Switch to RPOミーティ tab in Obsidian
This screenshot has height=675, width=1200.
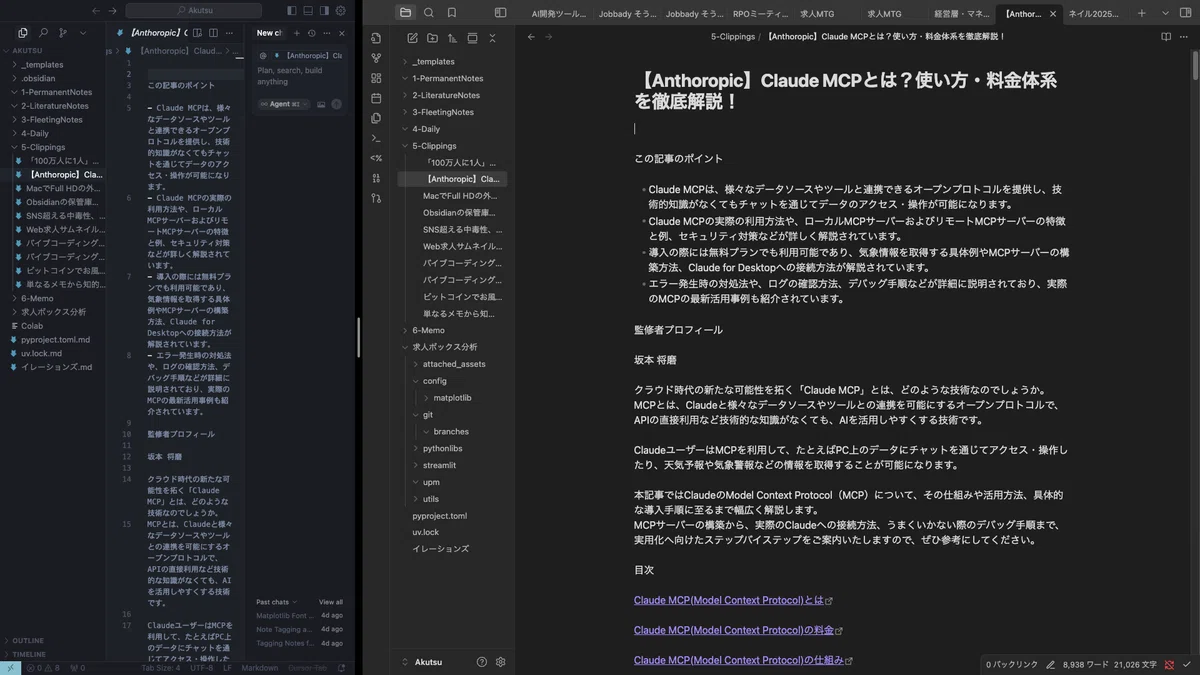click(x=762, y=14)
